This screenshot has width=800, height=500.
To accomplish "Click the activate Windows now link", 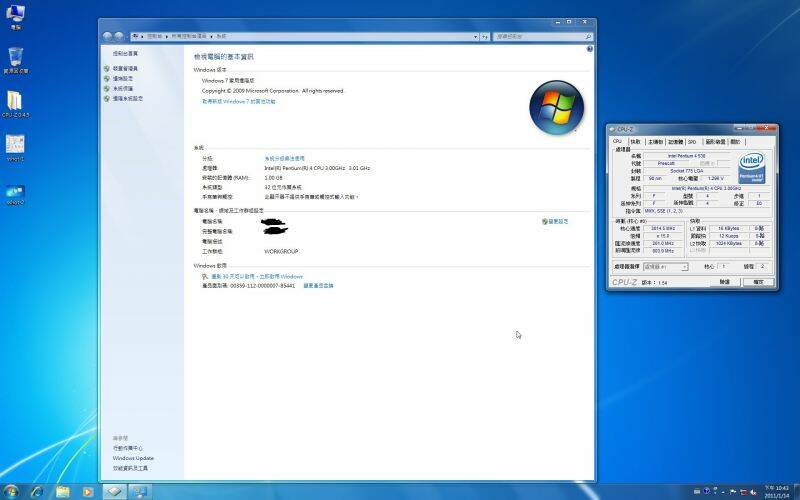I will click(257, 277).
